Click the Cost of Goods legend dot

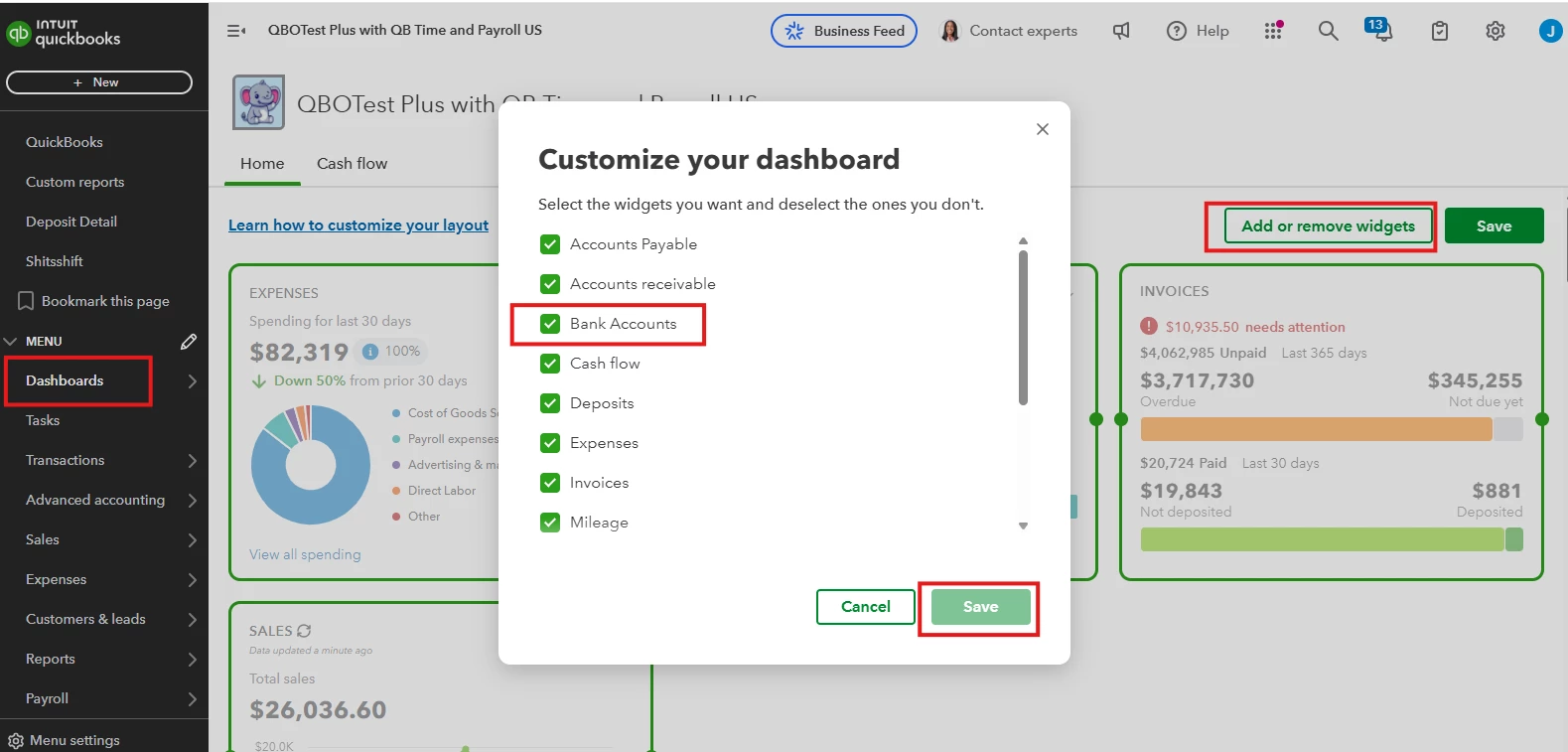tap(396, 413)
